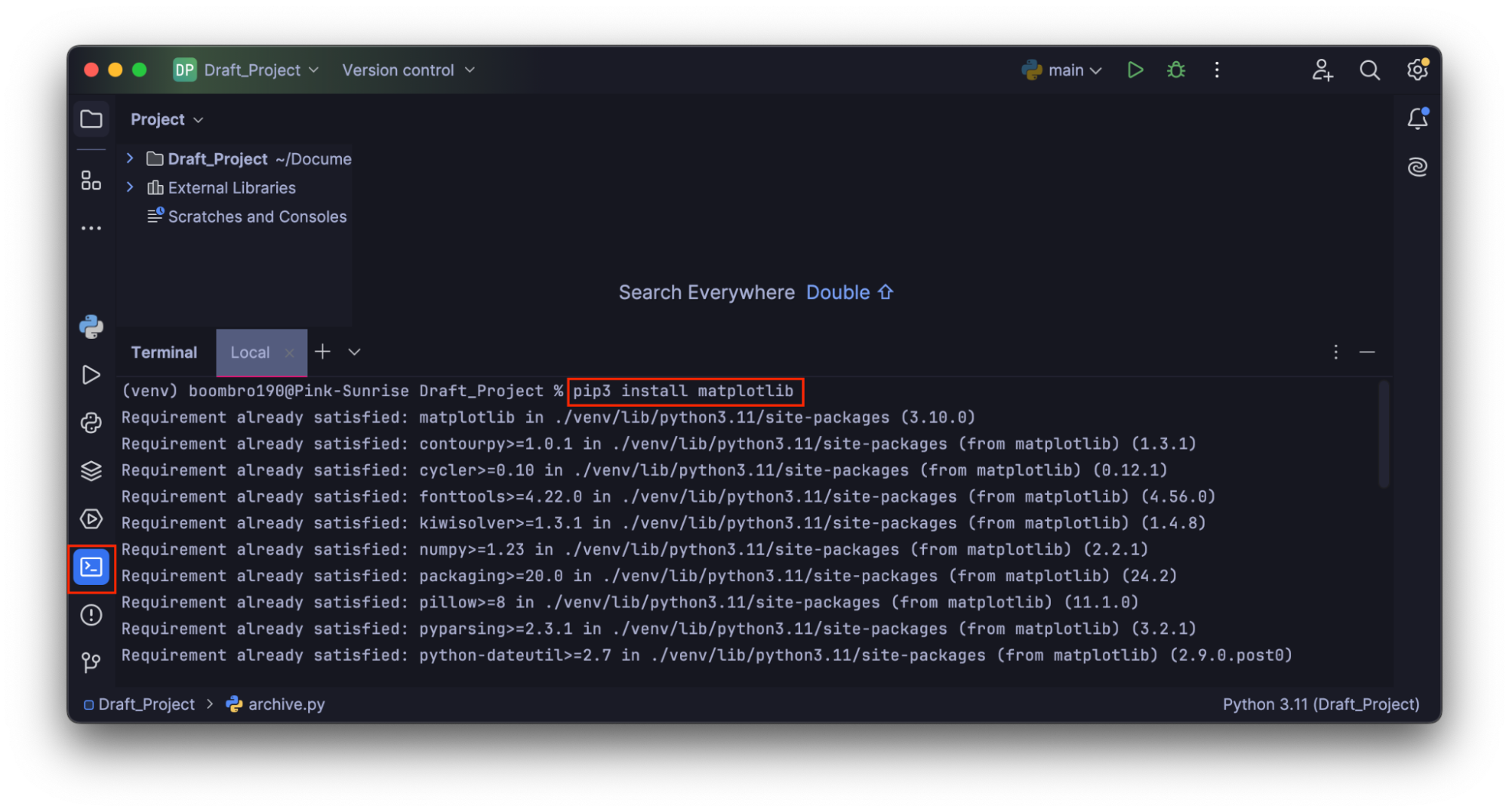This screenshot has height=812, width=1509.
Task: Open the Python Packages tool window
Action: point(91,471)
